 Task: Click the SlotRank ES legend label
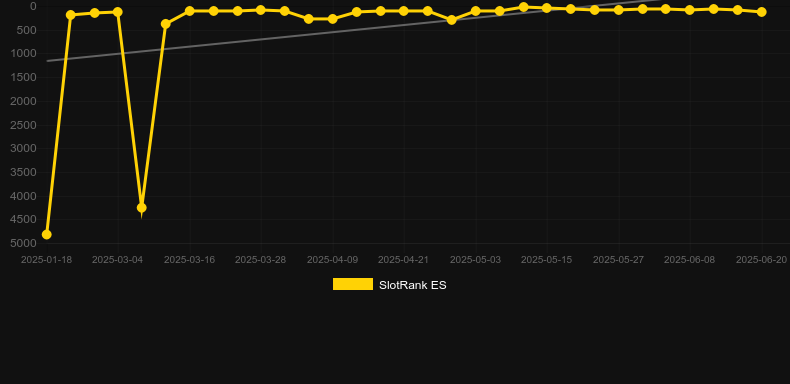click(x=413, y=285)
